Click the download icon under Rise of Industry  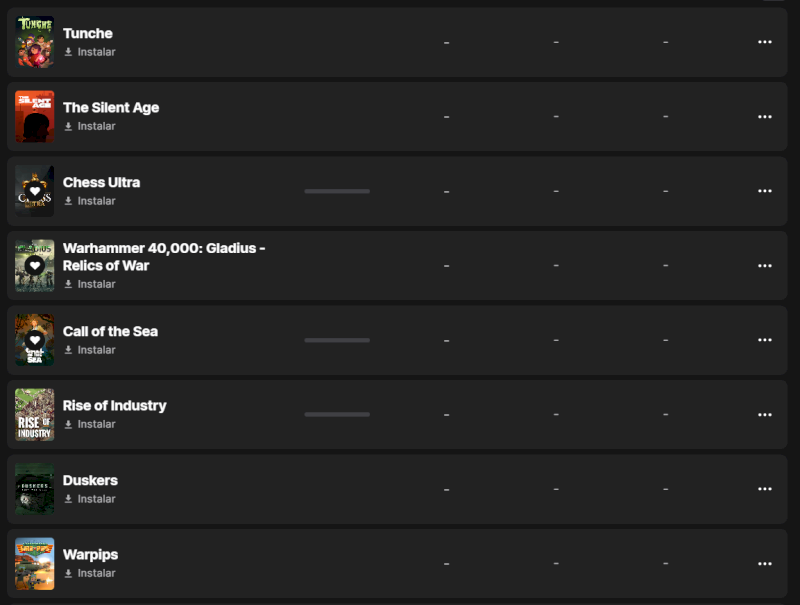pyautogui.click(x=69, y=425)
